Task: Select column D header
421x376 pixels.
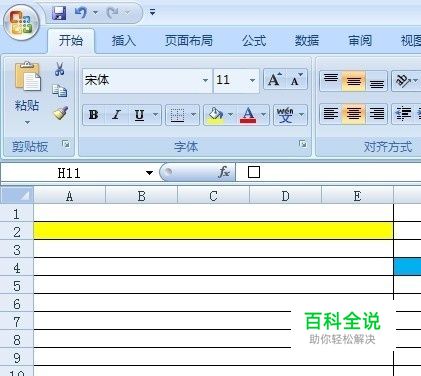Action: coord(285,196)
